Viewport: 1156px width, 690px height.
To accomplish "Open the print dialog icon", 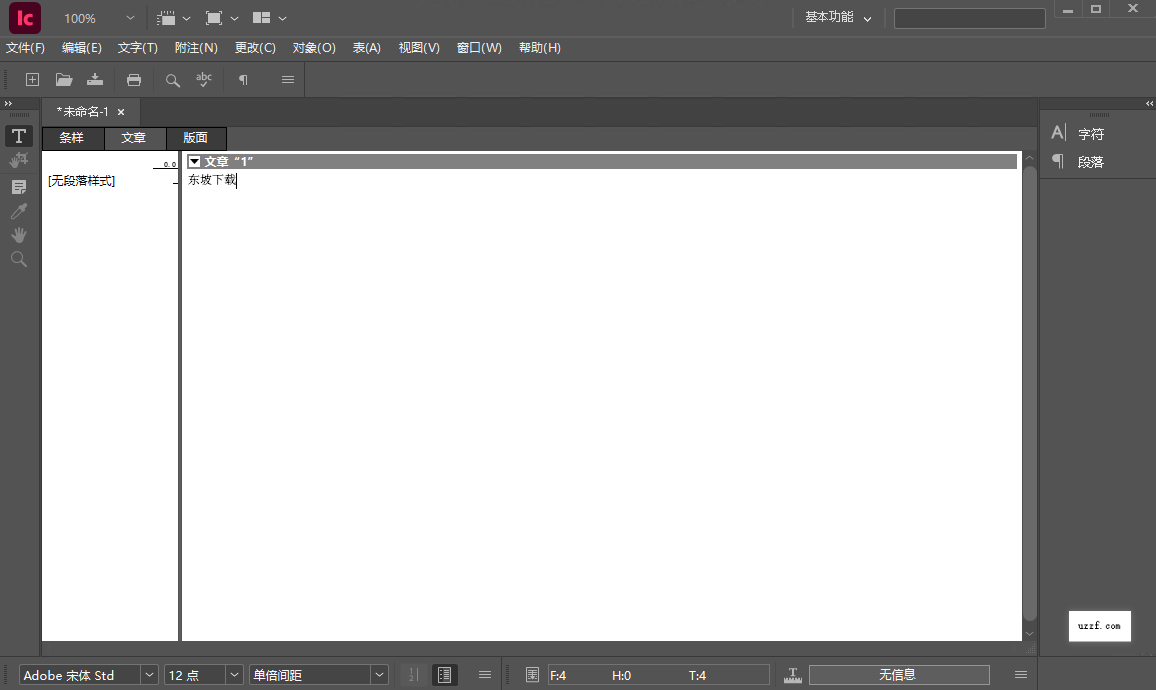I will 133,79.
